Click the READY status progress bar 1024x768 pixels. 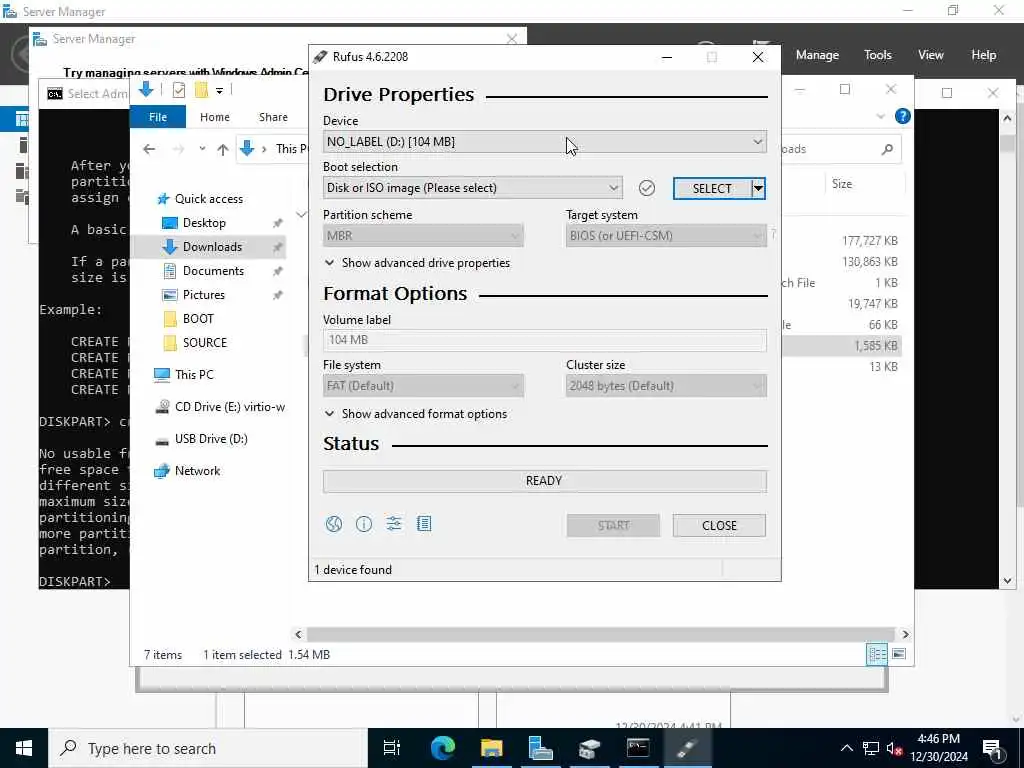click(545, 481)
